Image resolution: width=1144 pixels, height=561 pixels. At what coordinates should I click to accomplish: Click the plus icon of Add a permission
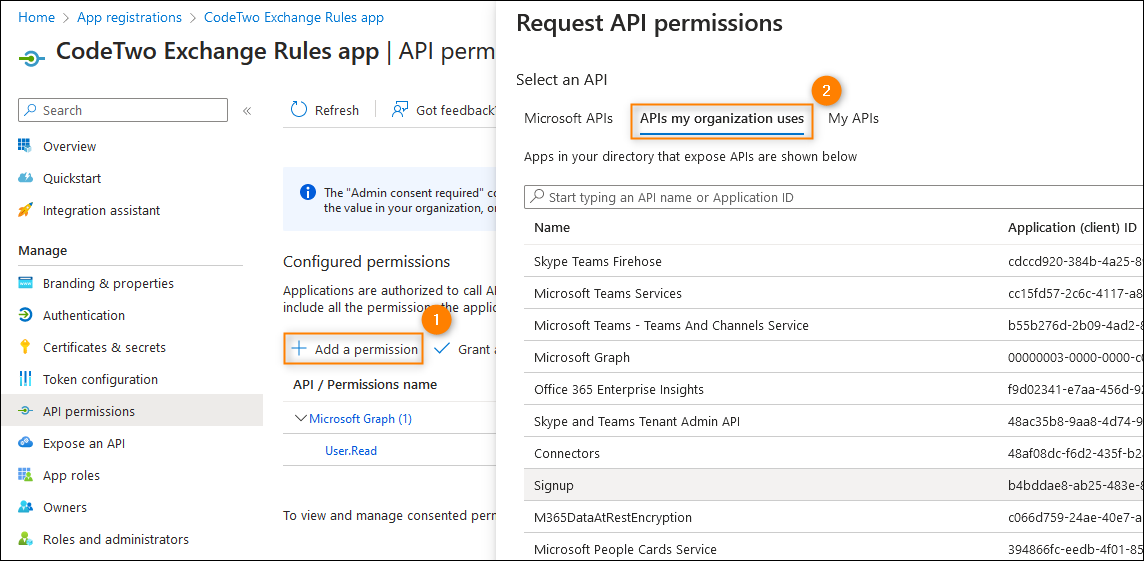point(298,349)
